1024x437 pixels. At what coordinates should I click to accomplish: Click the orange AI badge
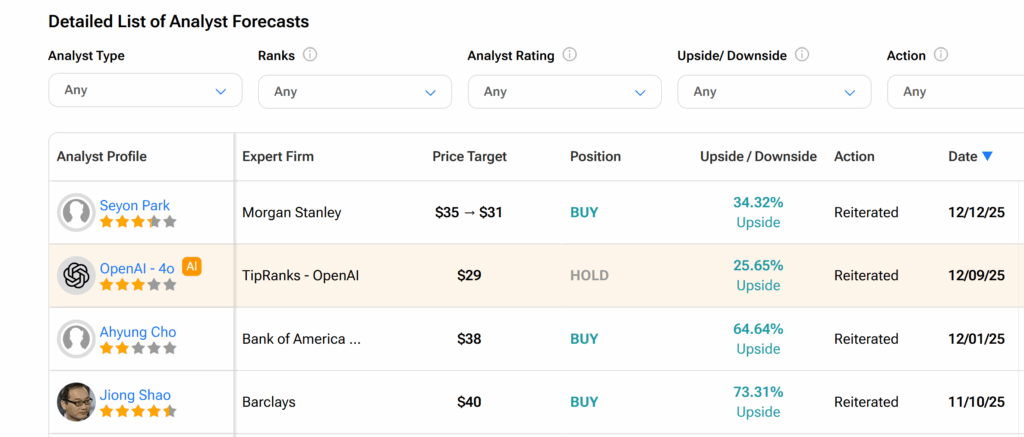192,266
